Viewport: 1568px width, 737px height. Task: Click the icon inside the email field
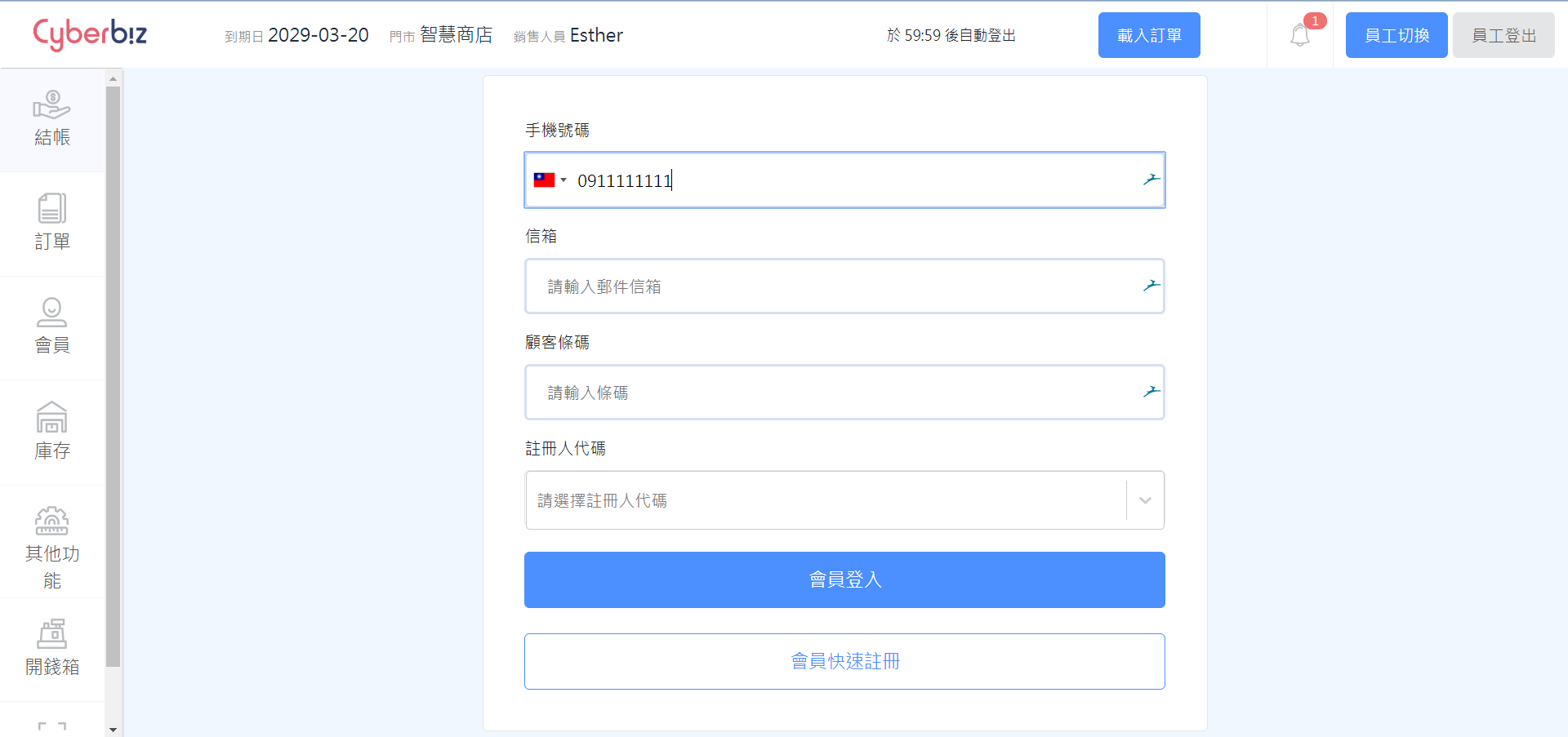coord(1151,286)
